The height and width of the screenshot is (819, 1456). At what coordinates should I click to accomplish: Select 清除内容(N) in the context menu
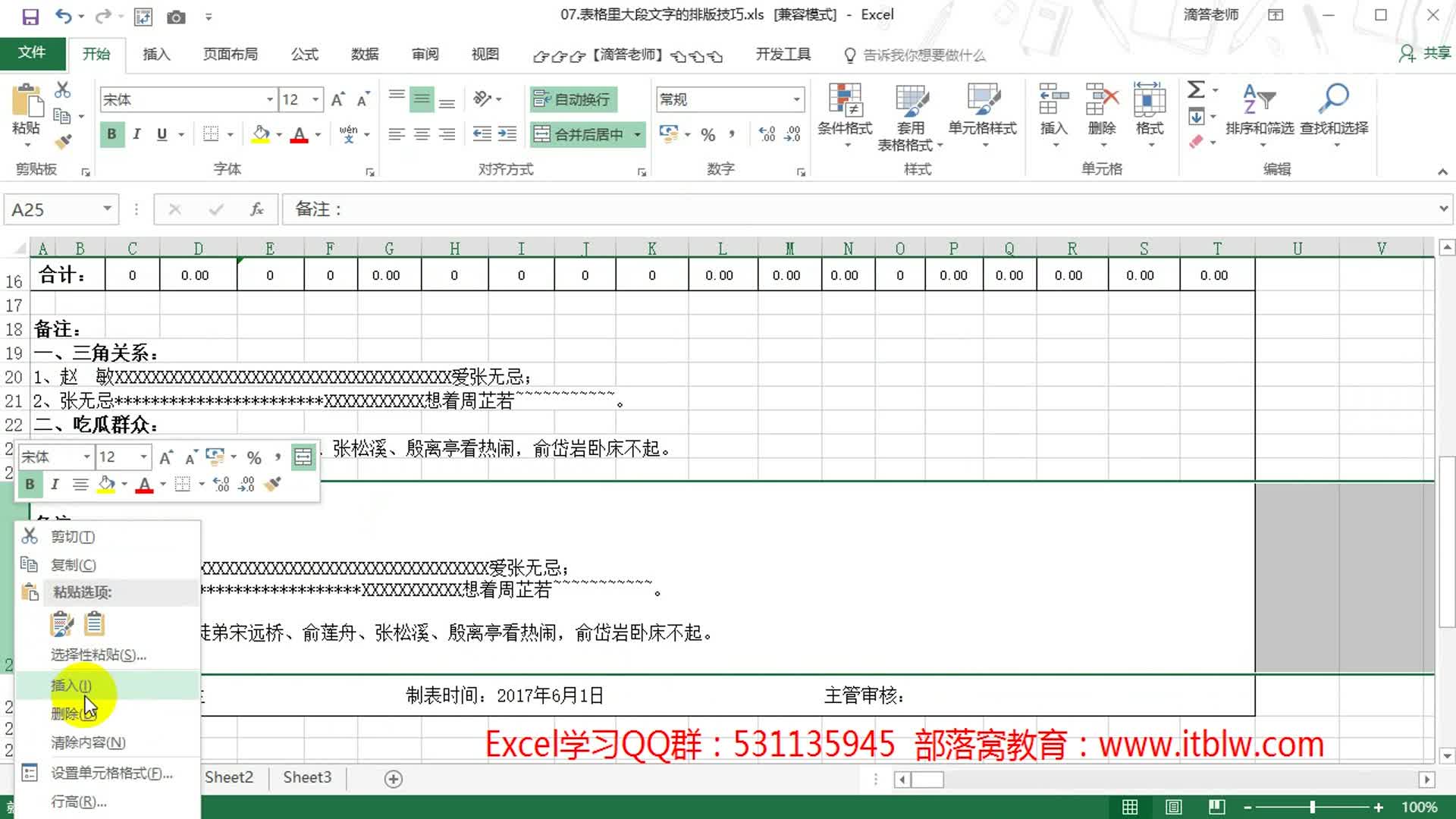(x=107, y=742)
